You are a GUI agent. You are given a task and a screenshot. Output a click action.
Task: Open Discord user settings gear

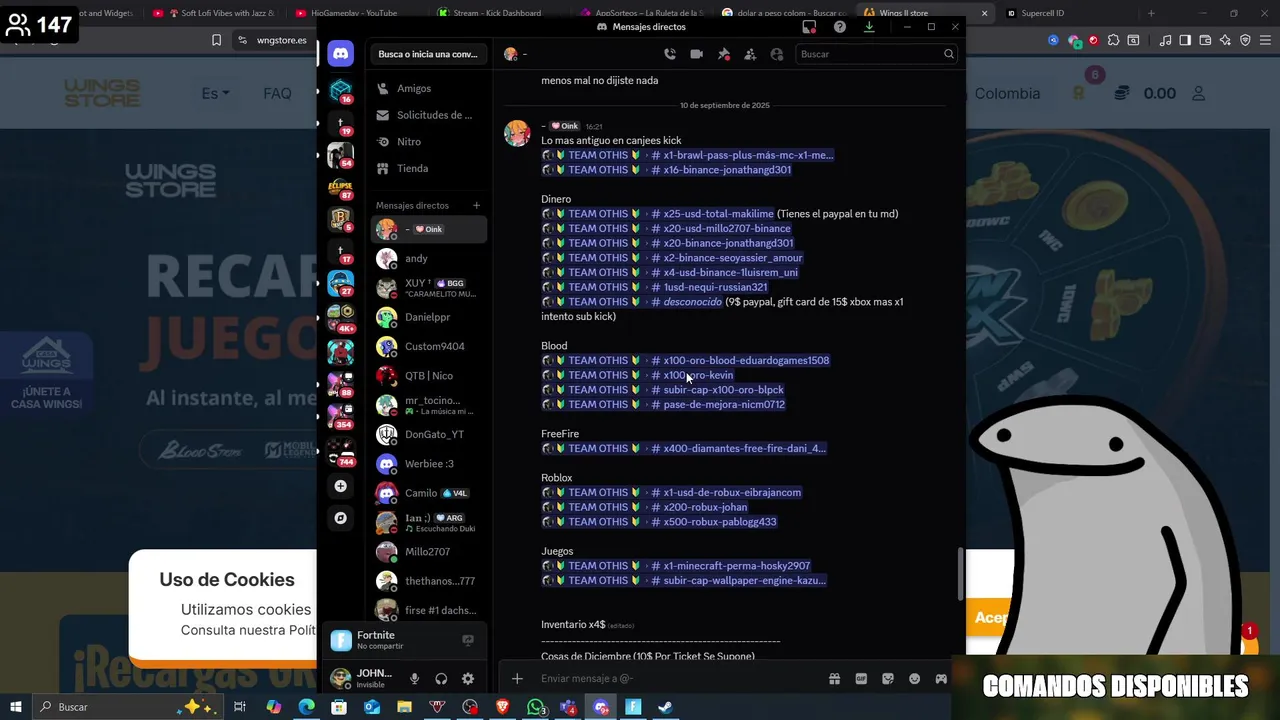coord(468,679)
